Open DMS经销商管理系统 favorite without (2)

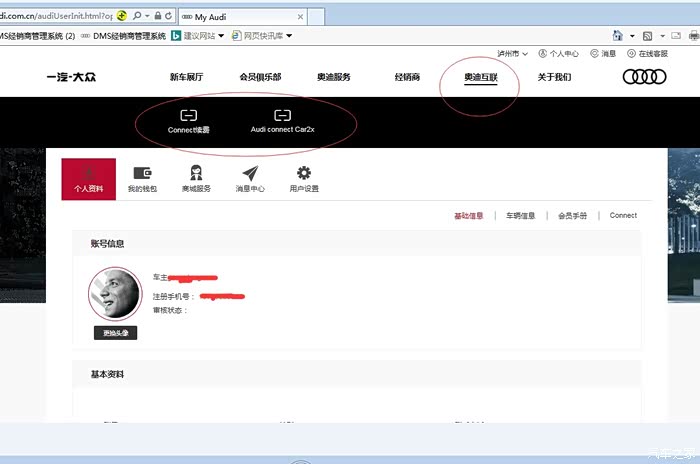(x=123, y=36)
